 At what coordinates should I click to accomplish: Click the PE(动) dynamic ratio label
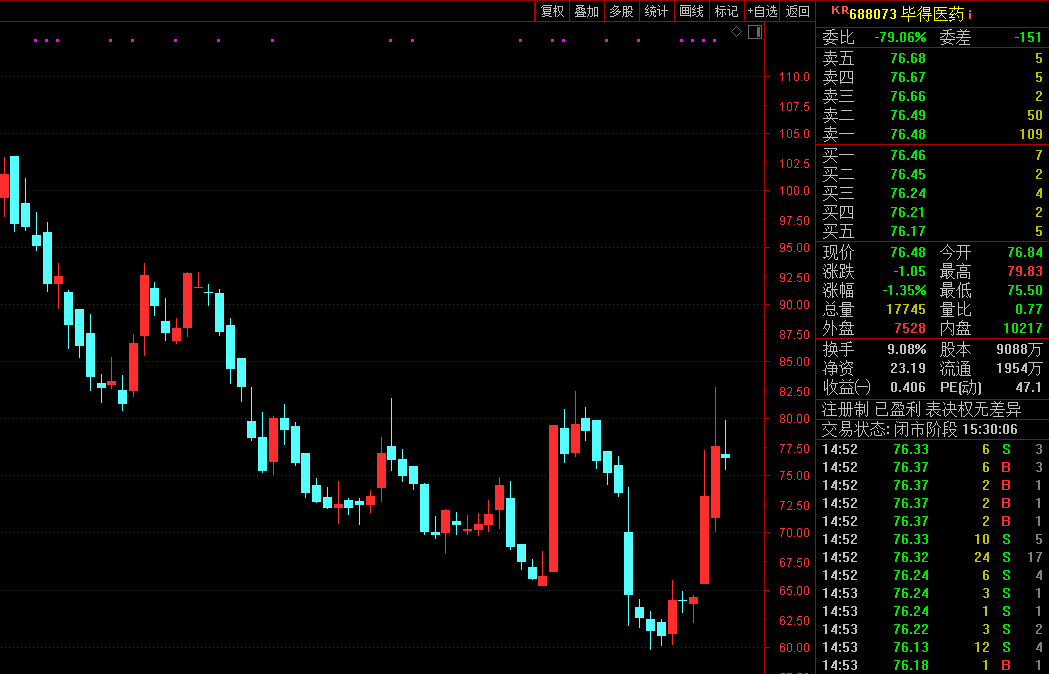tap(960, 387)
